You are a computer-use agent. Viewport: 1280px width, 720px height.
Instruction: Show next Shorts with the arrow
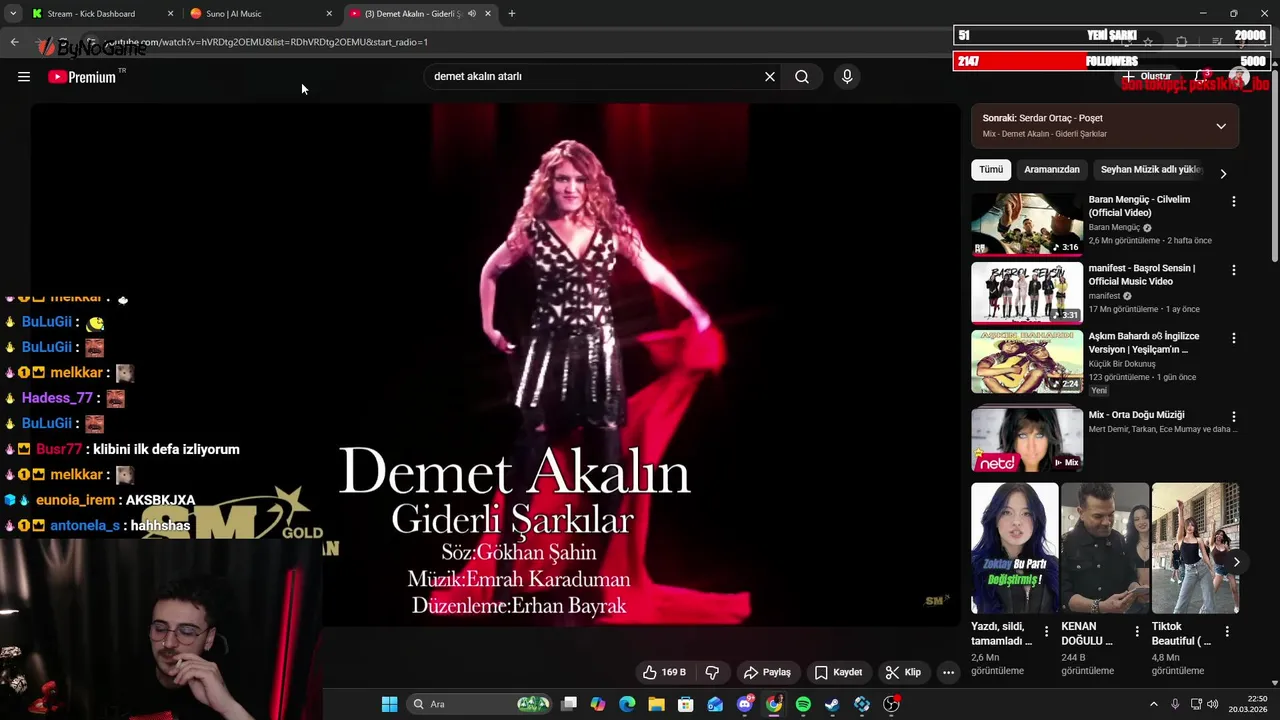[x=1236, y=562]
